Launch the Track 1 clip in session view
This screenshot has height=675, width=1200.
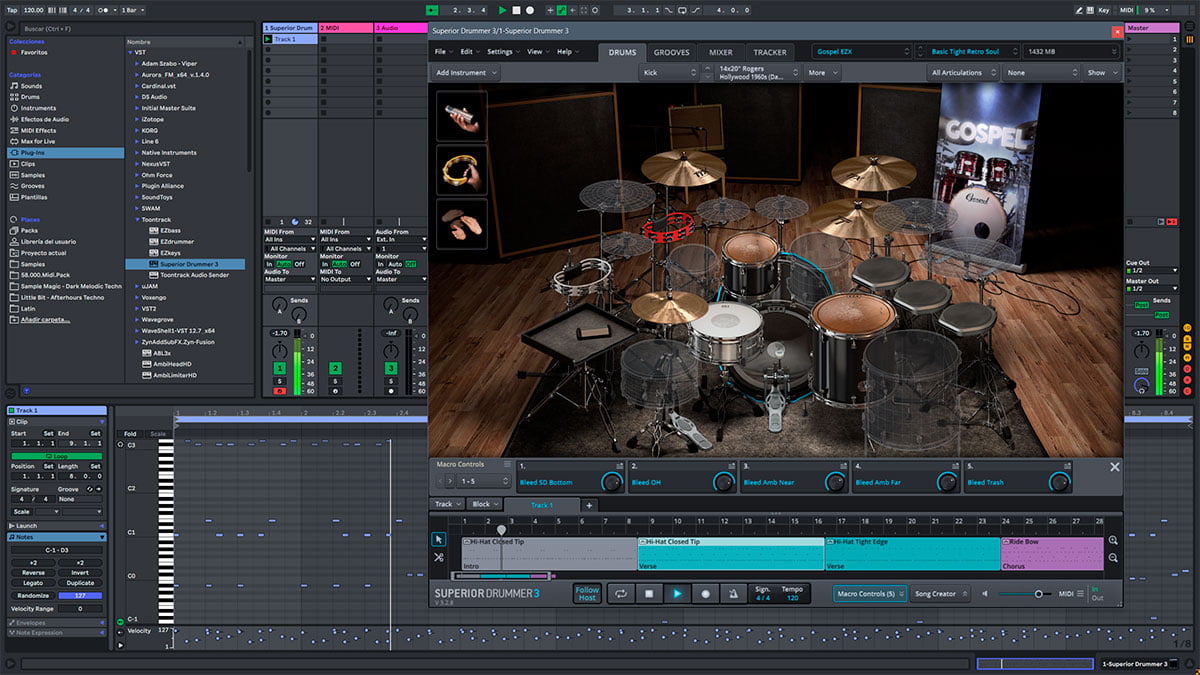(268, 39)
